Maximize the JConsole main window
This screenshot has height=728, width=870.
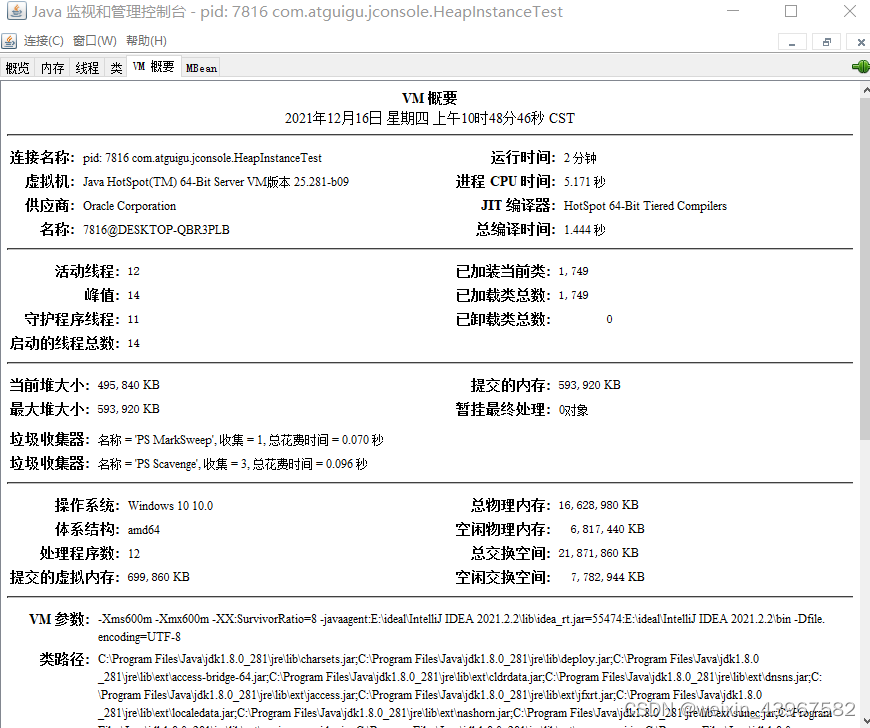point(791,11)
